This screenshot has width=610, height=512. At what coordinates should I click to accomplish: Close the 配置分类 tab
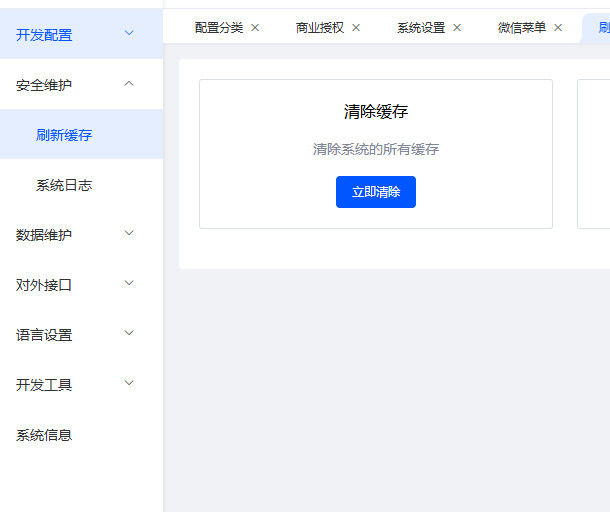click(255, 28)
